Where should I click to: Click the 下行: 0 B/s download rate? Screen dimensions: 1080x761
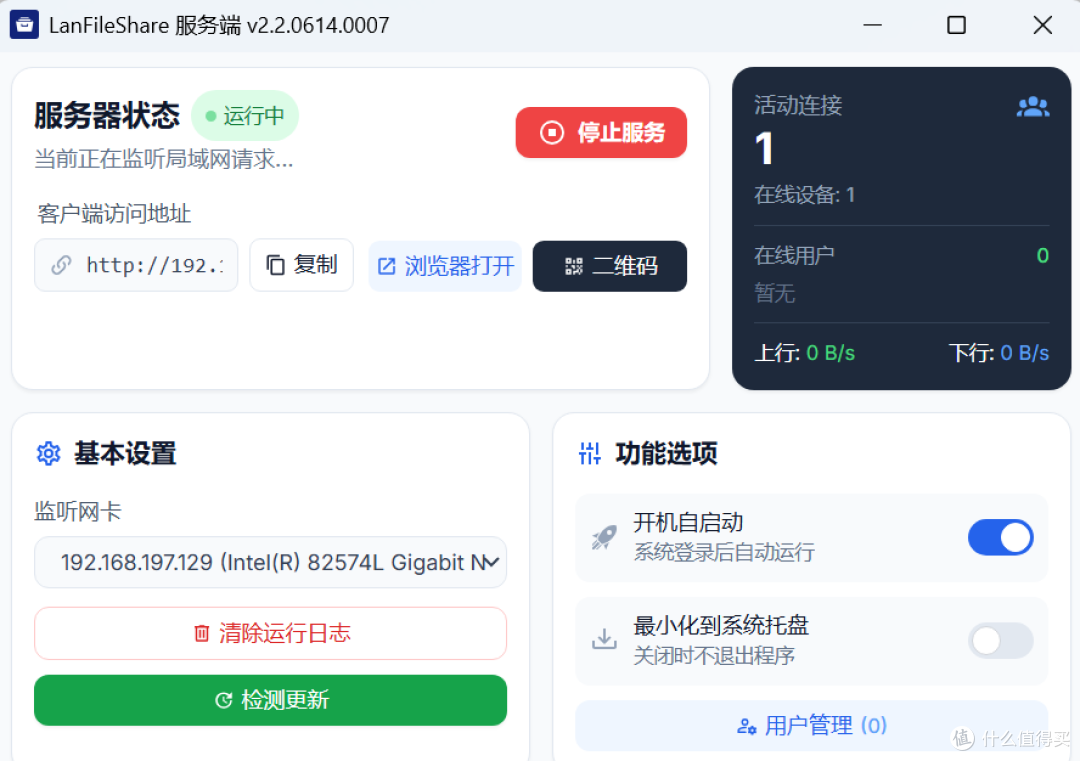(x=999, y=353)
